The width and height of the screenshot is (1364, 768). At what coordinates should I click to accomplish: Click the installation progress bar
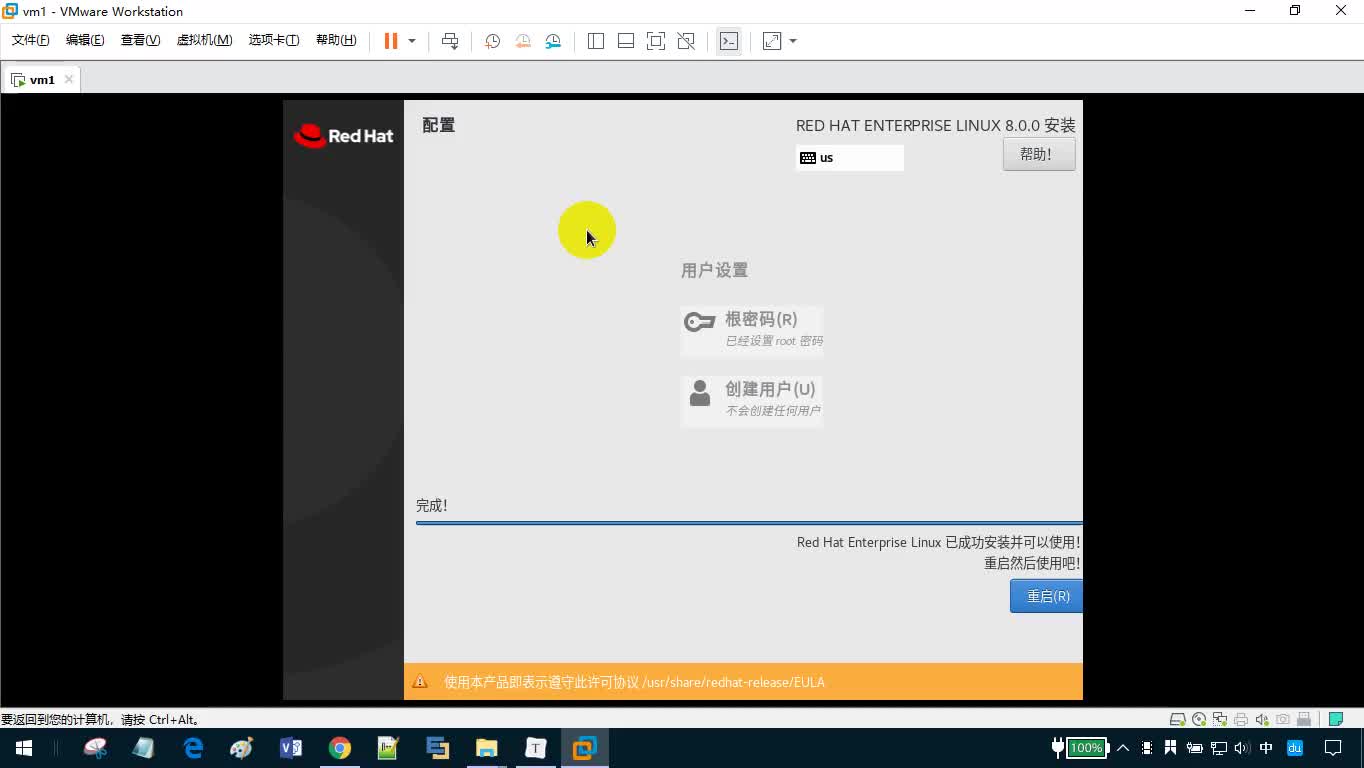(x=749, y=522)
